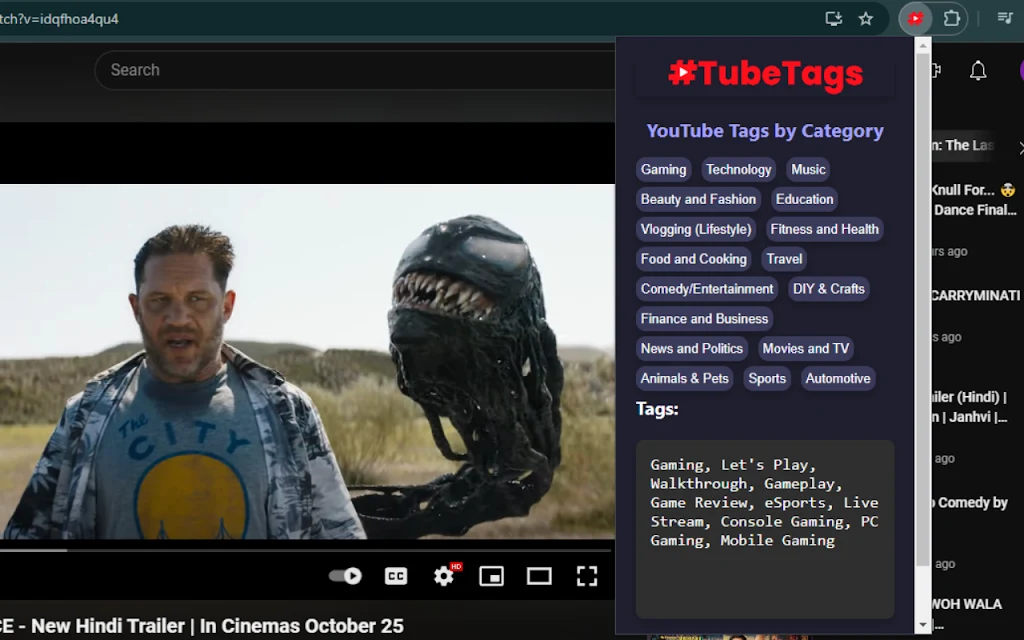Open the Janhvi Hindi trailer suggestion
Viewport: 1024px width, 640px height.
pos(969,407)
